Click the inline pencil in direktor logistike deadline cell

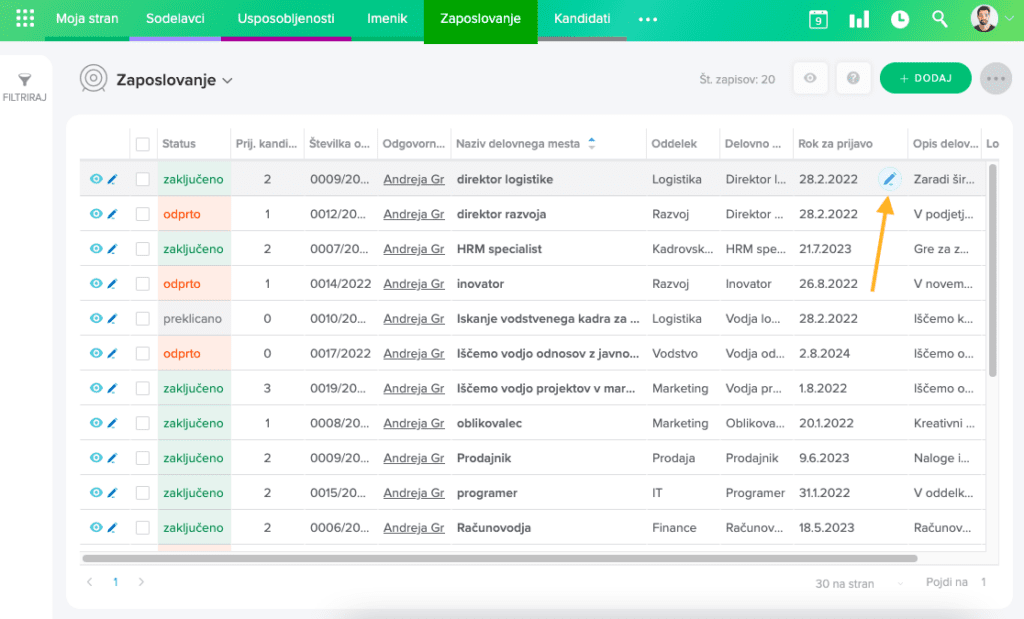click(x=888, y=179)
